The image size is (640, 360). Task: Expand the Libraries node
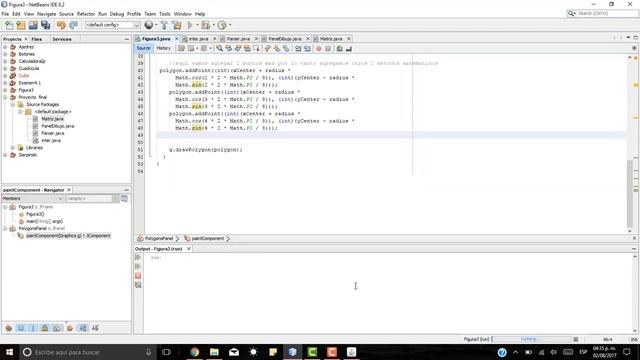click(13, 147)
